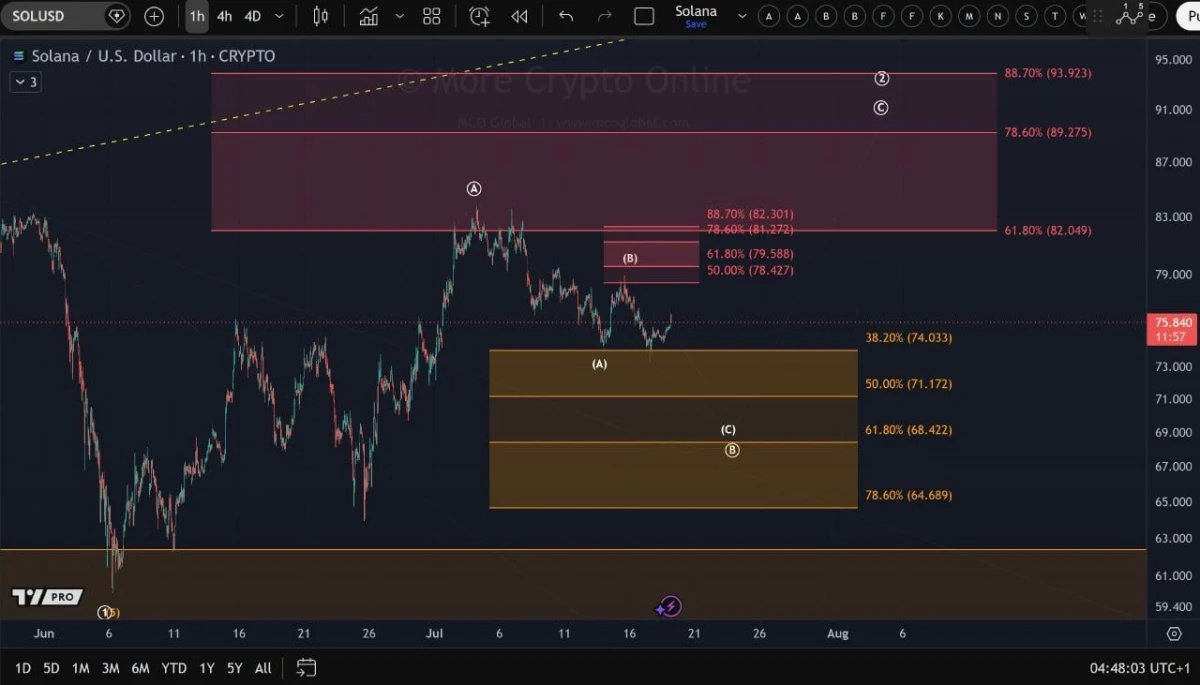Select the circled 2 wave label
Image resolution: width=1200 pixels, height=685 pixels.
coord(881,79)
